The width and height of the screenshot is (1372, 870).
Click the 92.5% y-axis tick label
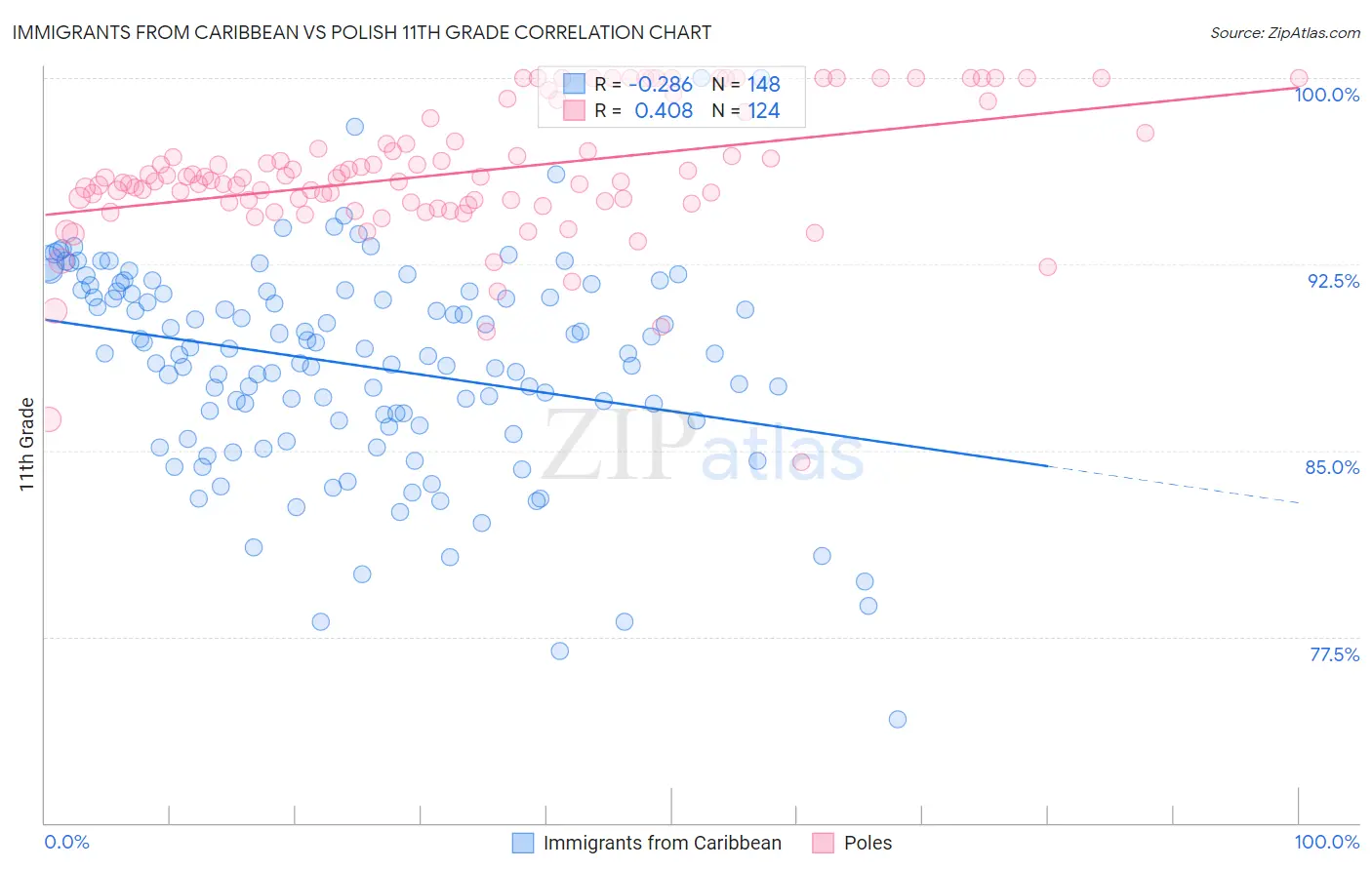pyautogui.click(x=1333, y=281)
